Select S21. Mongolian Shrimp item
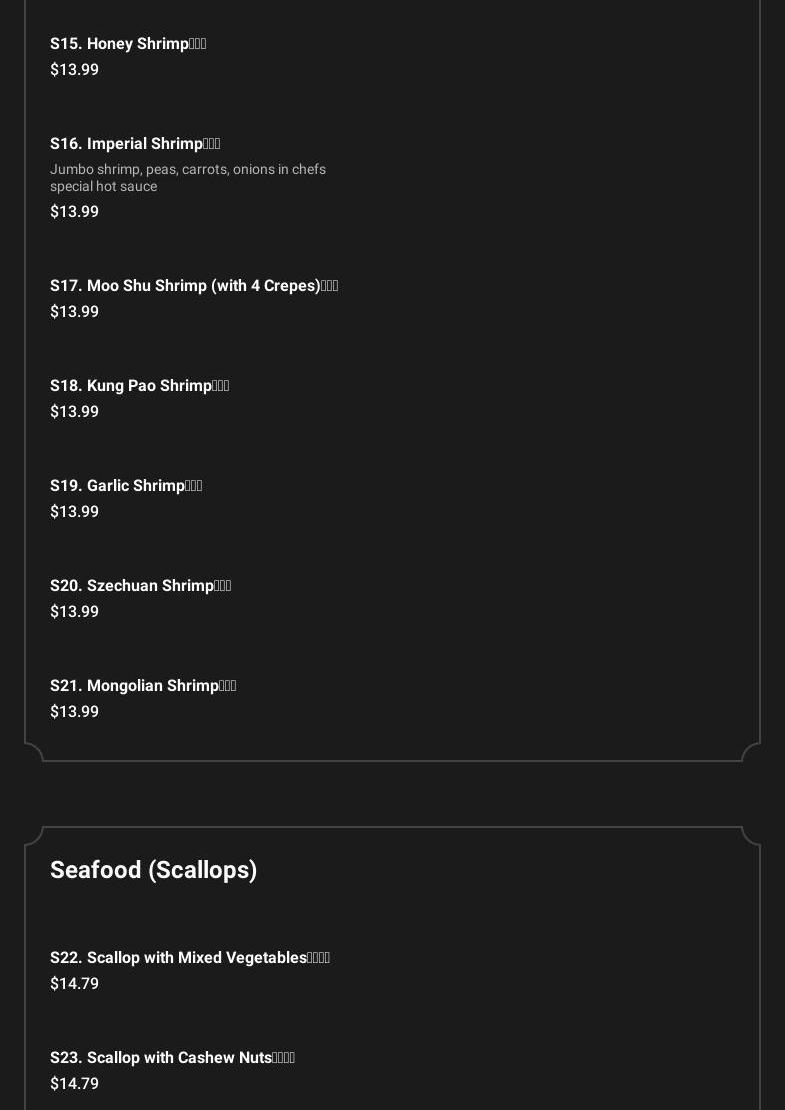The height and width of the screenshot is (1110, 785). (143, 685)
